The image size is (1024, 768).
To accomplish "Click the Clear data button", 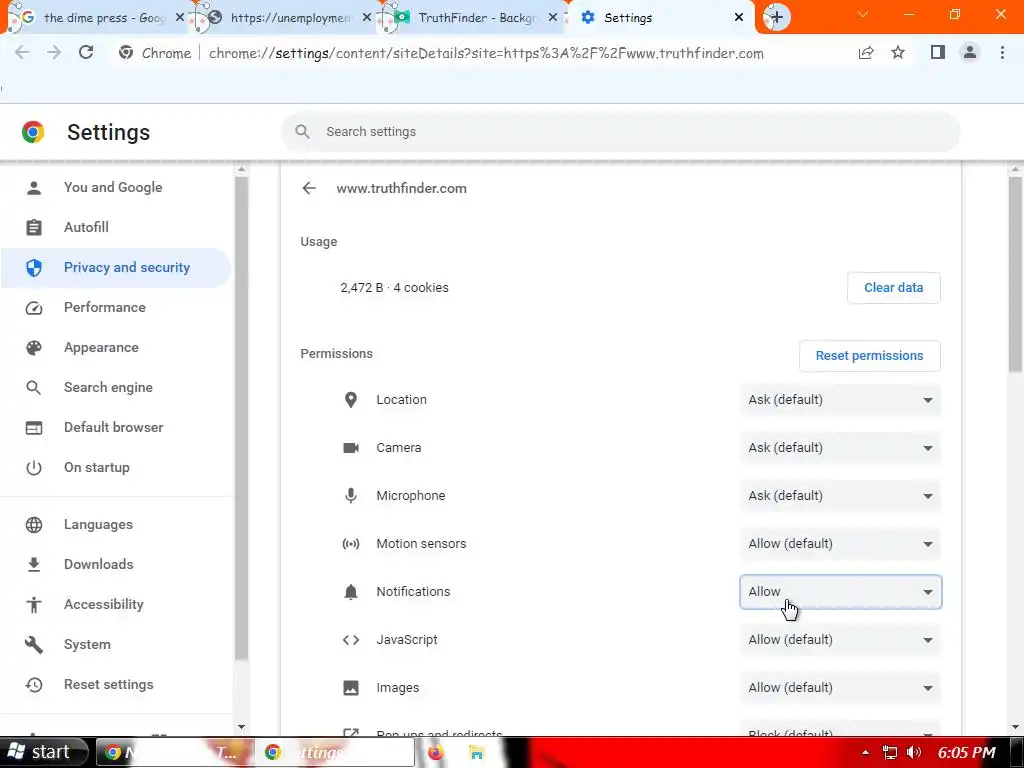I will coord(893,288).
